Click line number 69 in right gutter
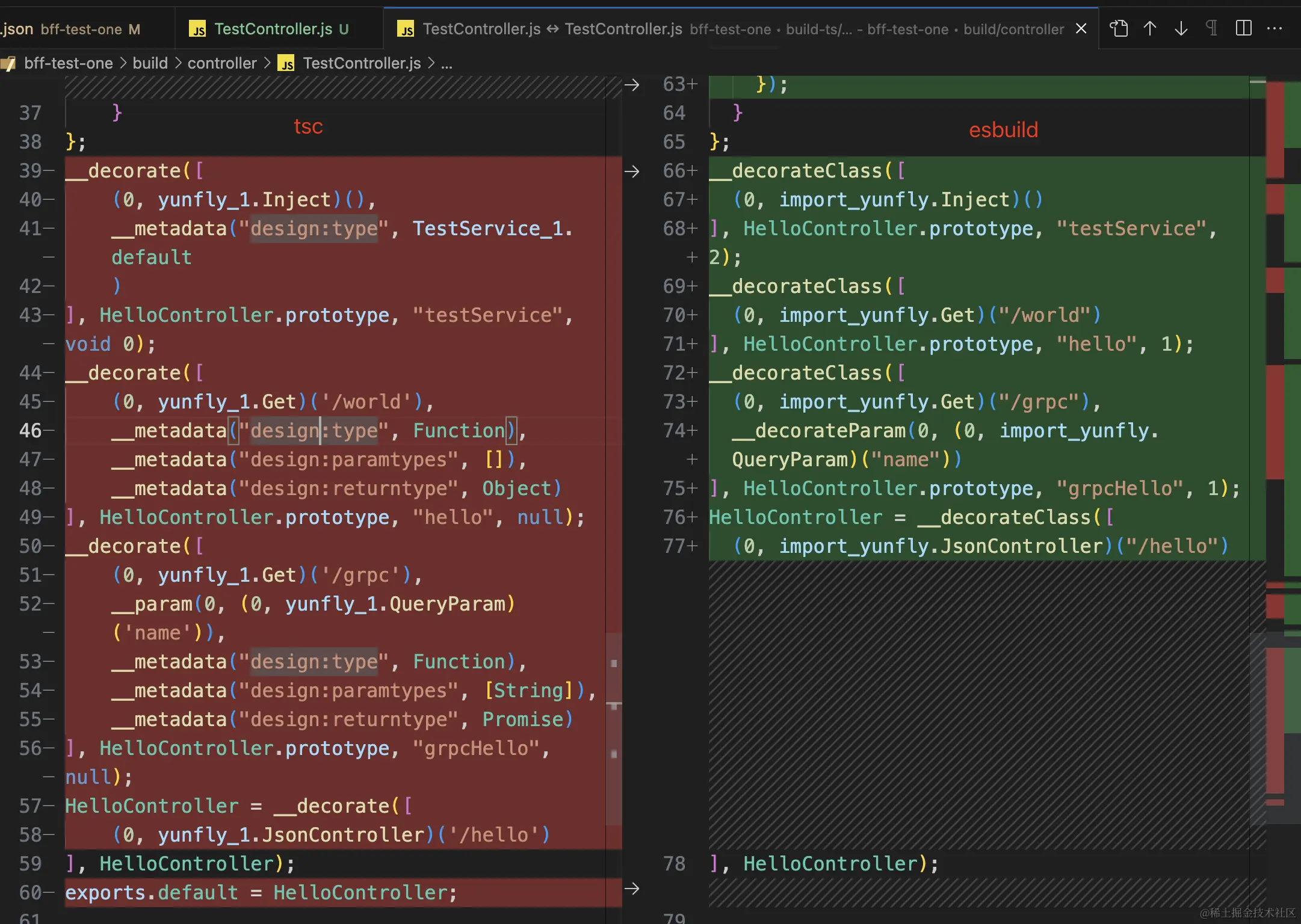Image resolution: width=1301 pixels, height=924 pixels. coord(674,286)
